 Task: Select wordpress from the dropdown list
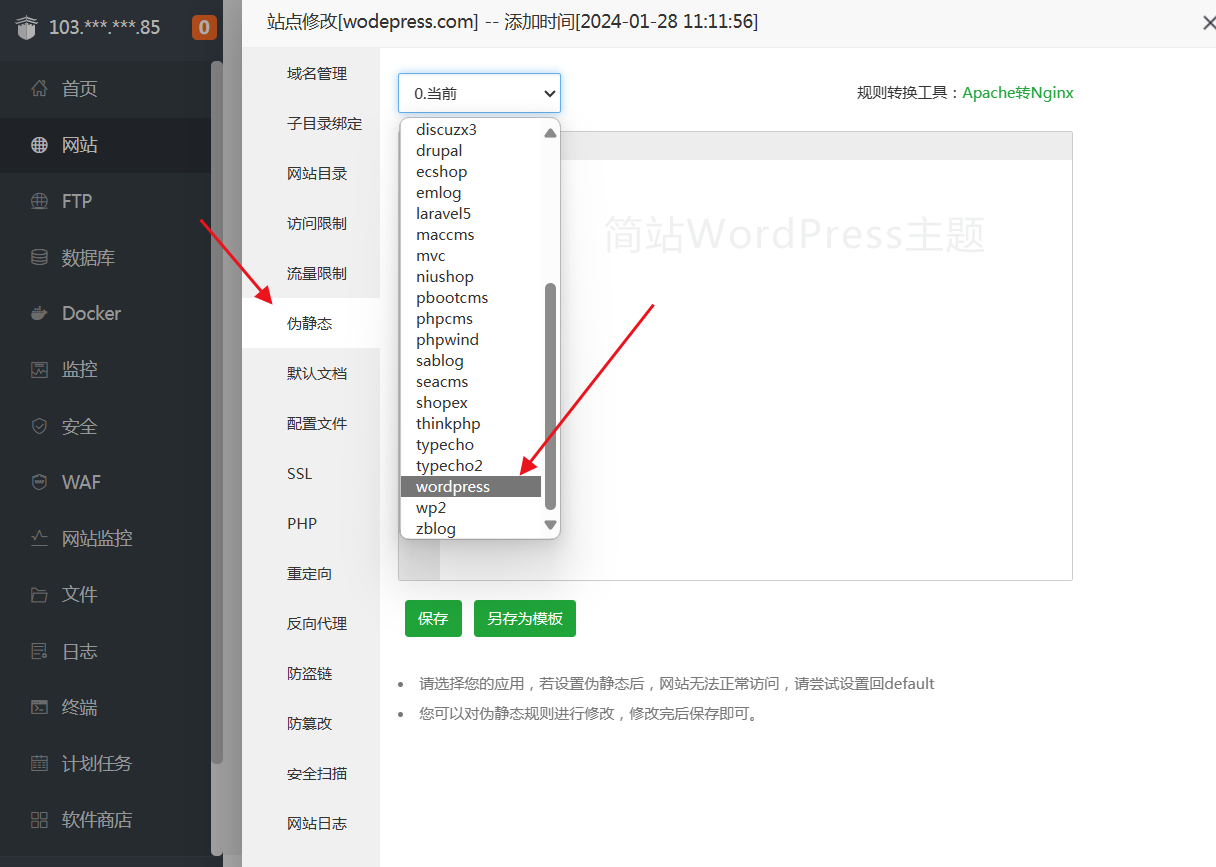tap(453, 487)
